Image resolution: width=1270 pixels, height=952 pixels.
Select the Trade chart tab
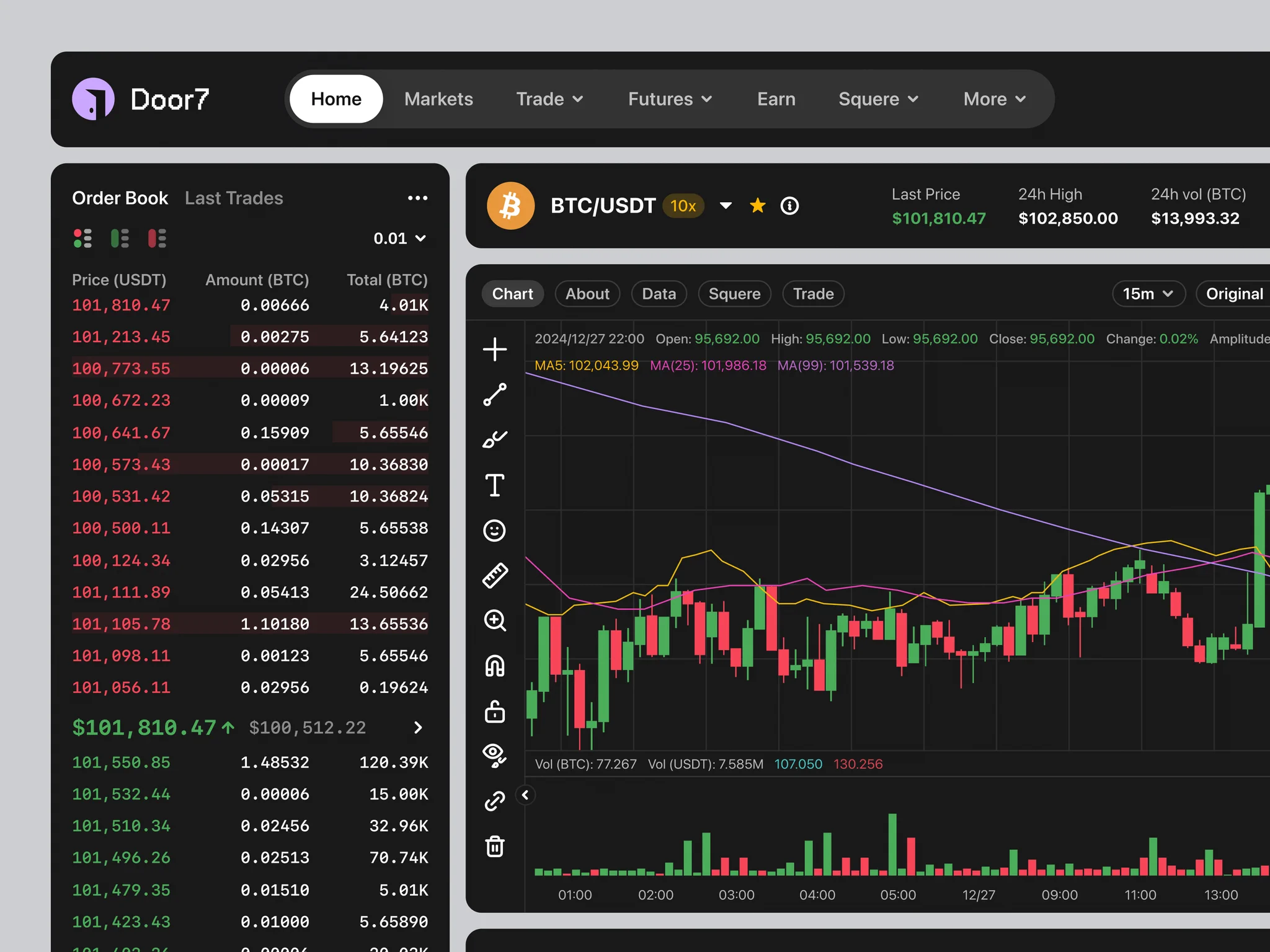point(813,294)
